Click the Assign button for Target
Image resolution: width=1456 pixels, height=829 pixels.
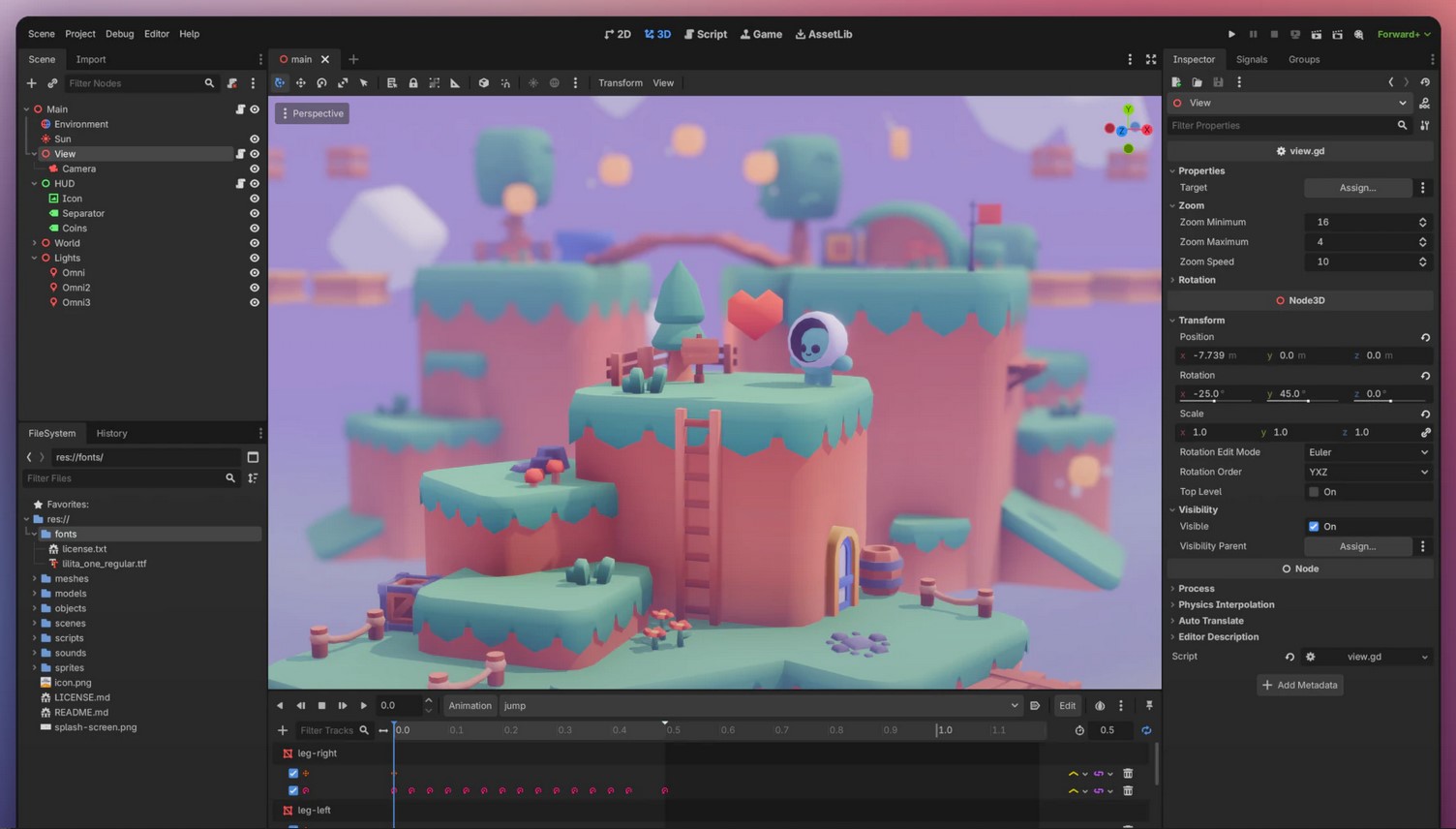[x=1356, y=188]
